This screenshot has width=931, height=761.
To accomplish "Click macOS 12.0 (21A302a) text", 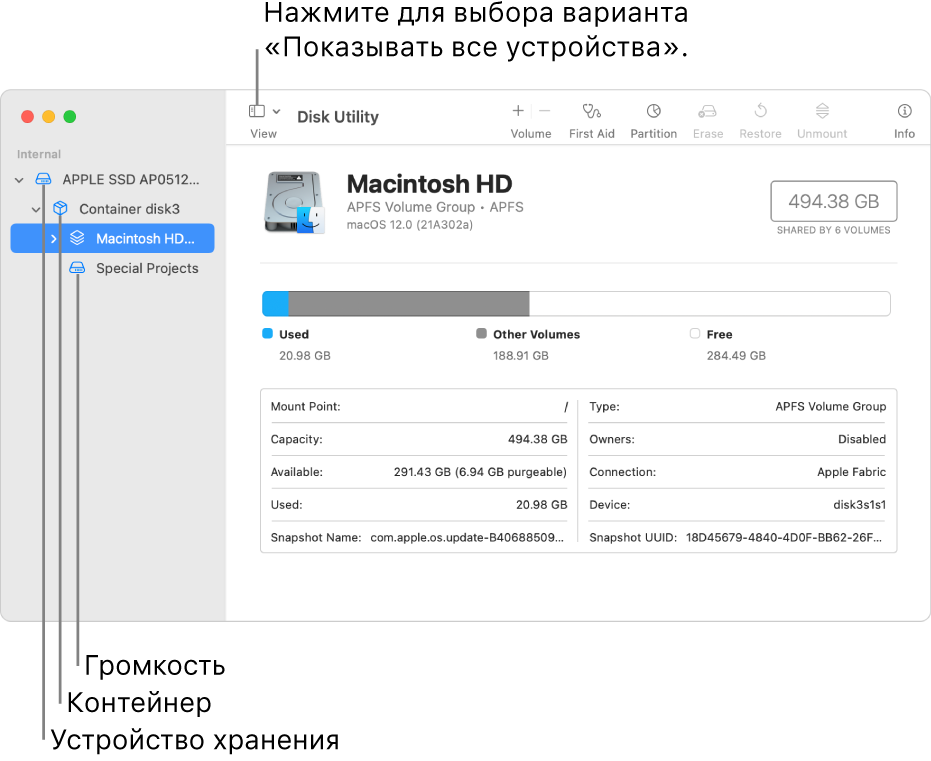I will (410, 225).
